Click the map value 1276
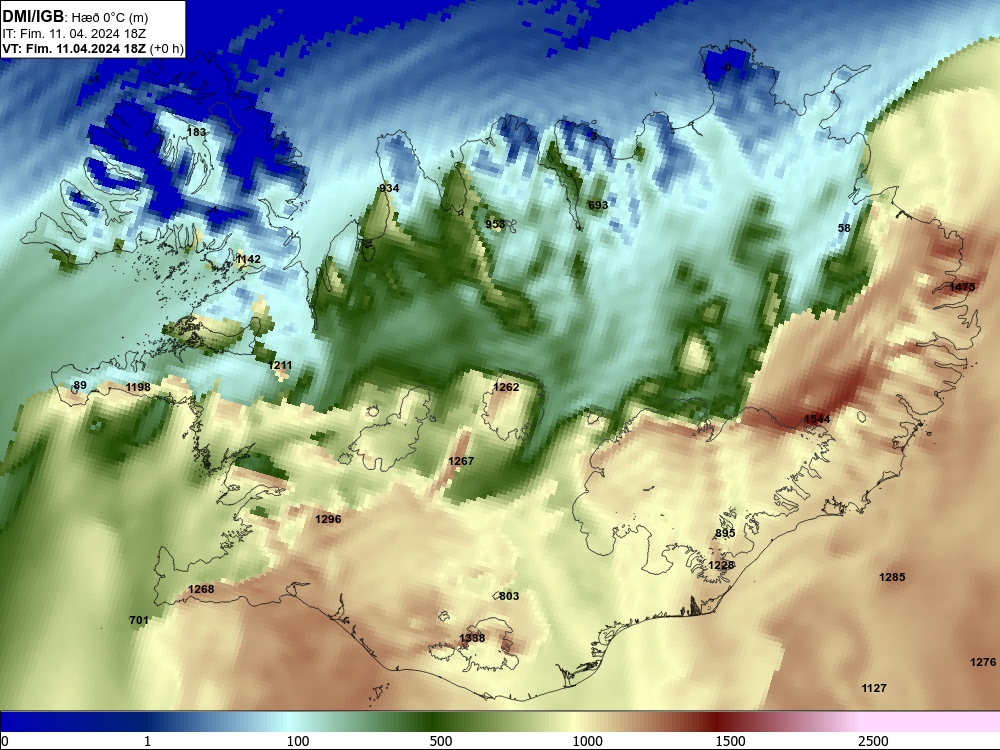 pos(983,662)
